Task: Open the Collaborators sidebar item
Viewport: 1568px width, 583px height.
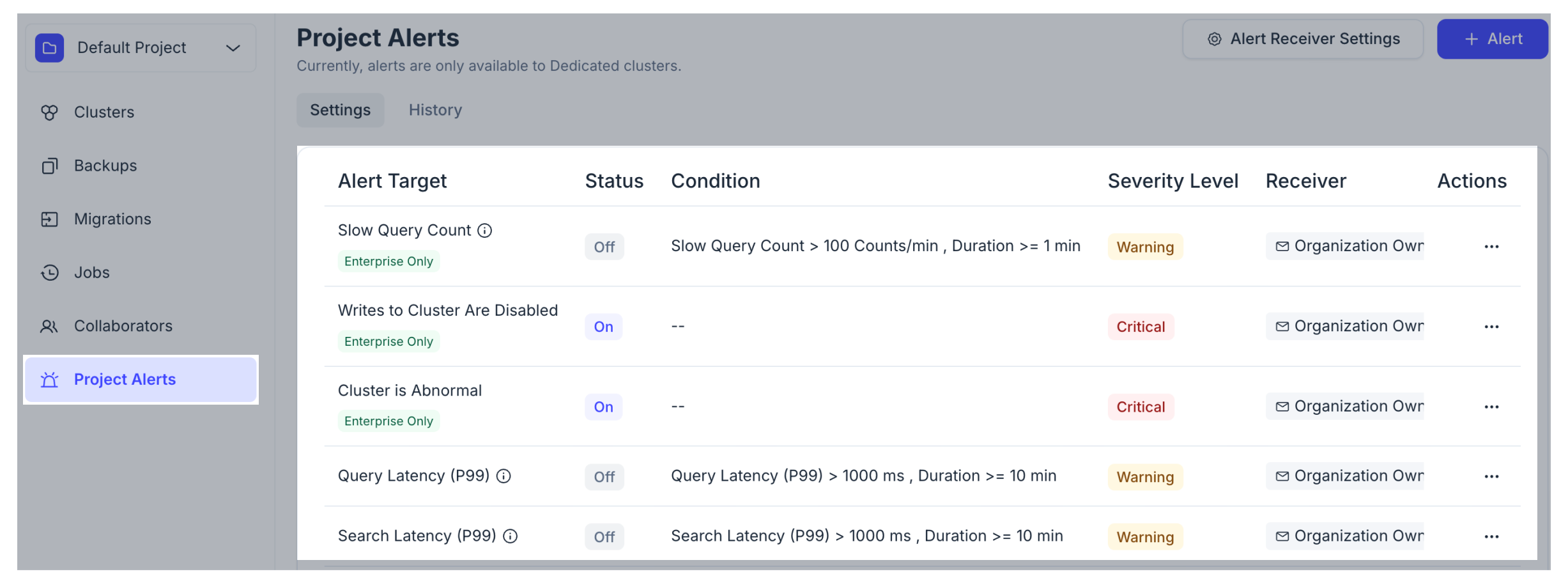Action: point(141,326)
